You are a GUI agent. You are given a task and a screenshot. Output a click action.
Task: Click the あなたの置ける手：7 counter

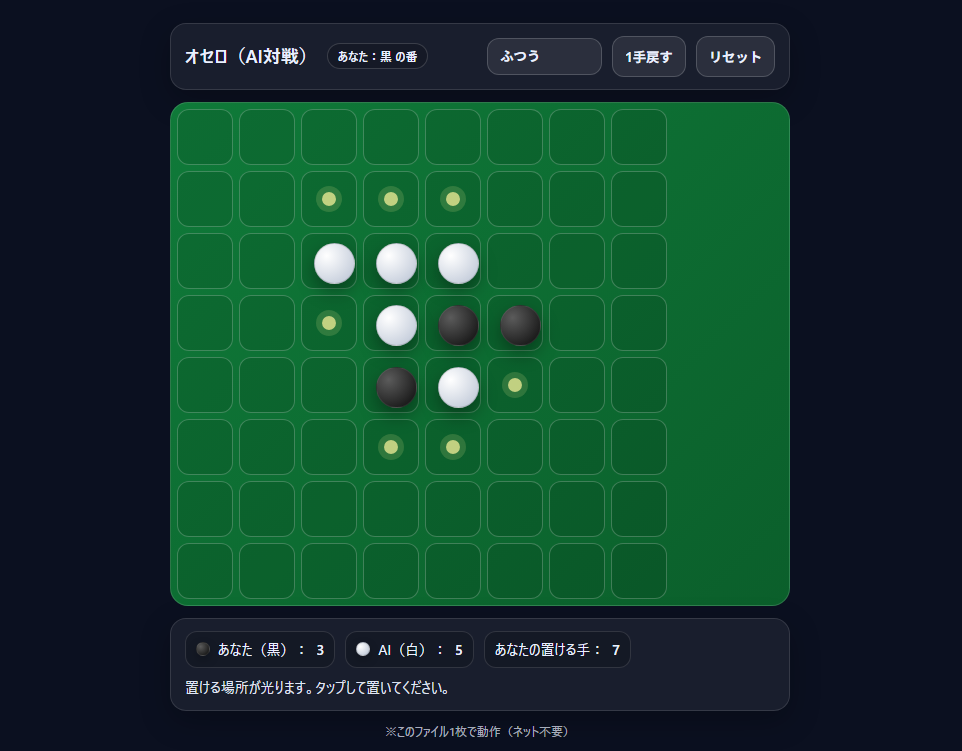point(557,649)
